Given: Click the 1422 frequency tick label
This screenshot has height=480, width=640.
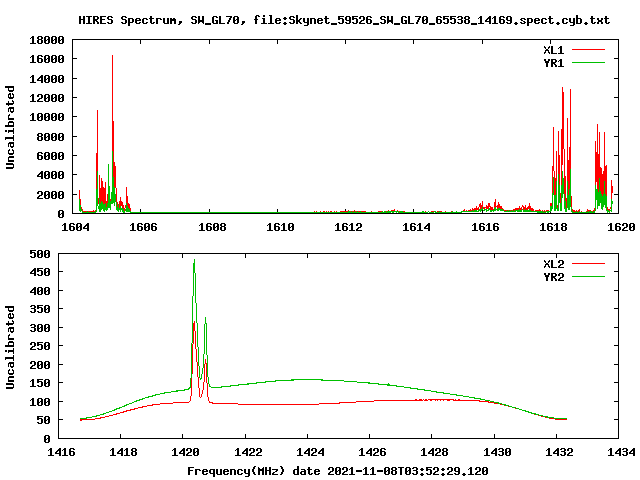Looking at the screenshot, I should (x=248, y=452).
